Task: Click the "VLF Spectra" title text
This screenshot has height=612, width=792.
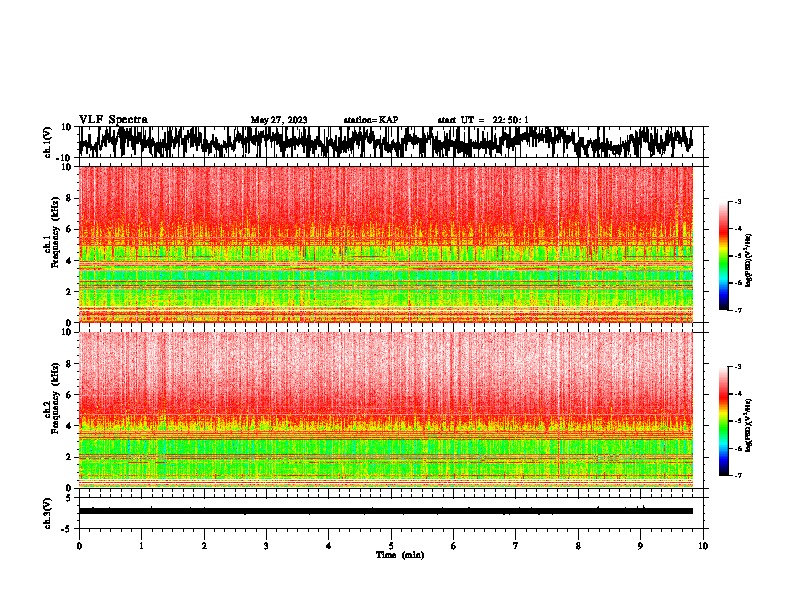Action: point(113,120)
